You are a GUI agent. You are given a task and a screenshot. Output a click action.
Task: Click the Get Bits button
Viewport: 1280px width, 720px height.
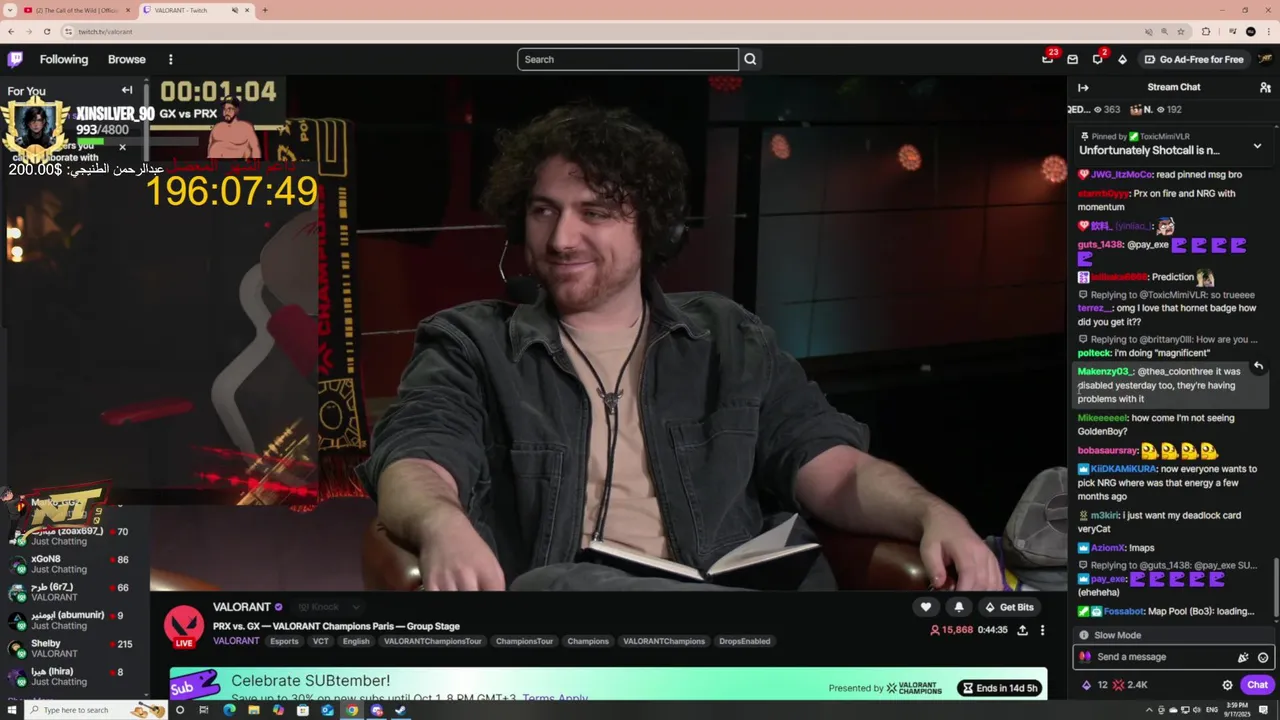click(x=1009, y=607)
